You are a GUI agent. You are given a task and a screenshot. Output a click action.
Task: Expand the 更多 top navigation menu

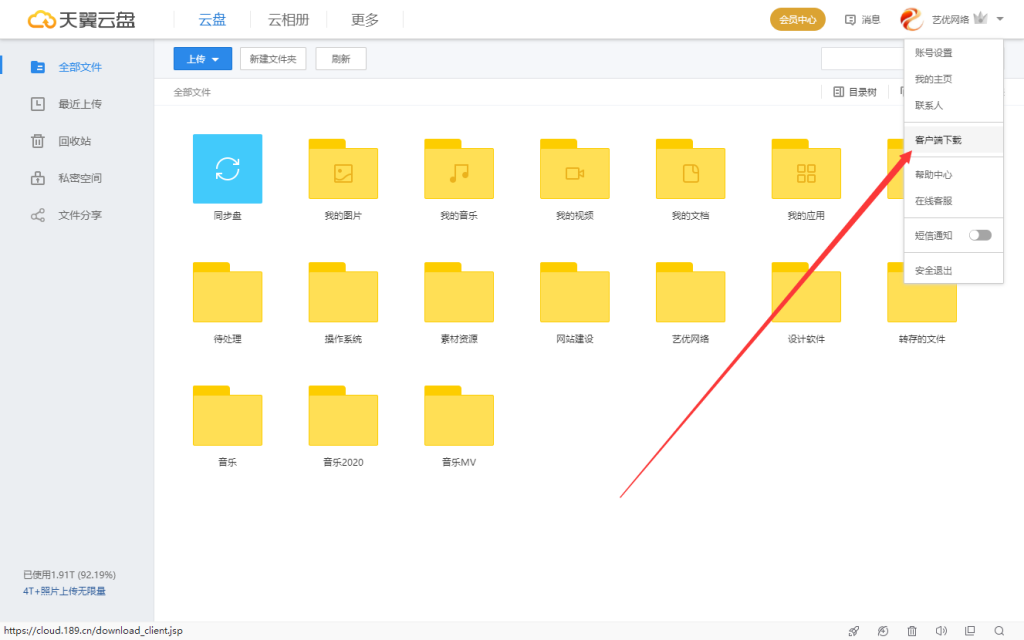point(365,19)
